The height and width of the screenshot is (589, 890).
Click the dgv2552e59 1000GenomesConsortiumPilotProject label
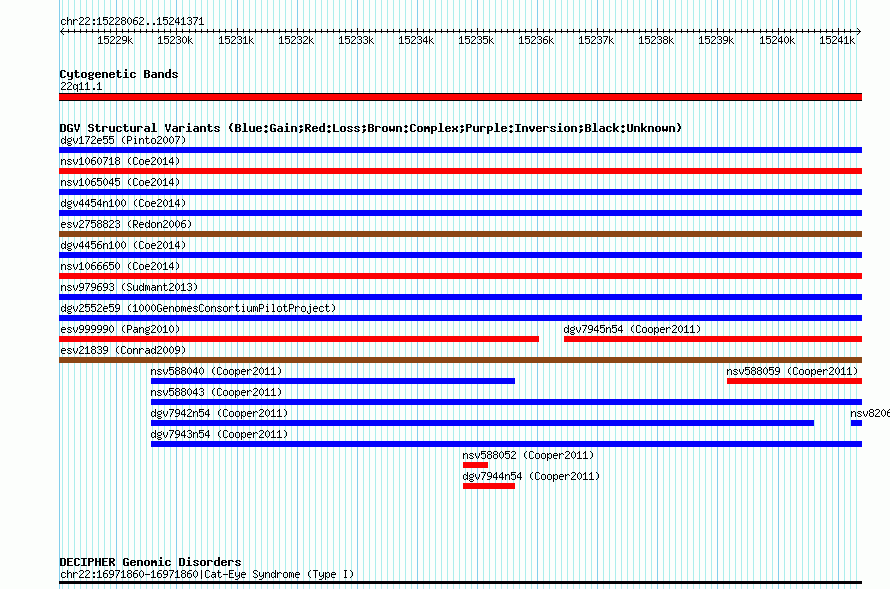click(x=198, y=309)
